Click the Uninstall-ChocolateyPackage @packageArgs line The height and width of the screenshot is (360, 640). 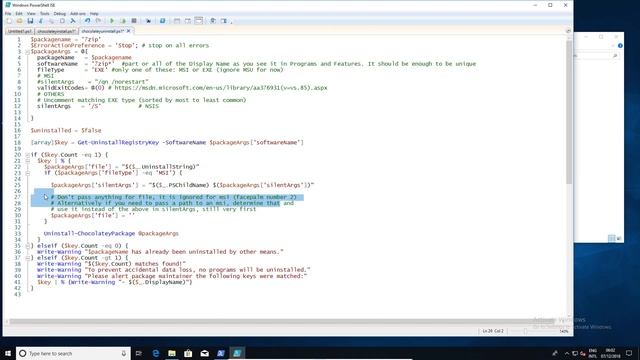coord(111,233)
